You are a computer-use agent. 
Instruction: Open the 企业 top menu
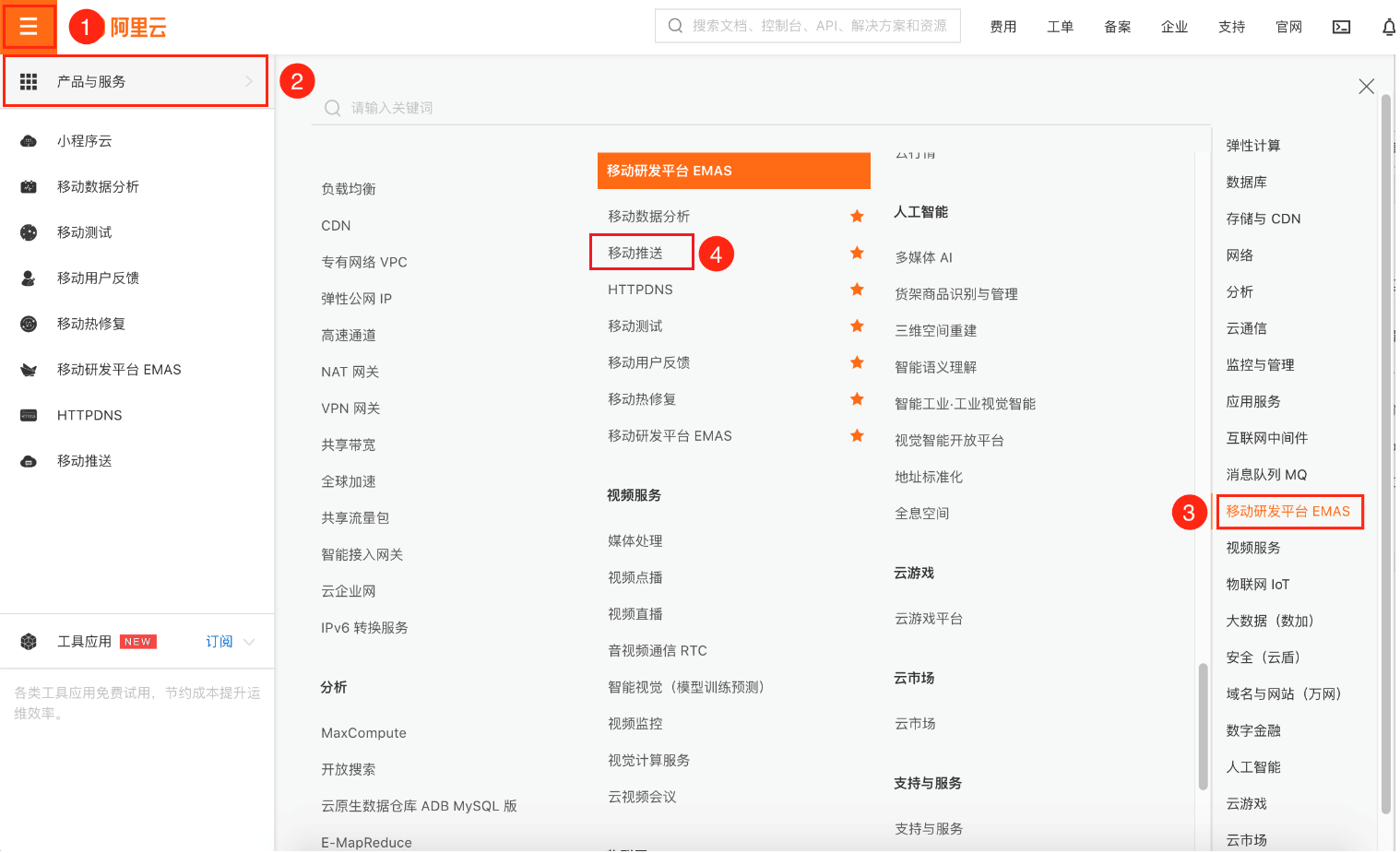coord(1175,27)
